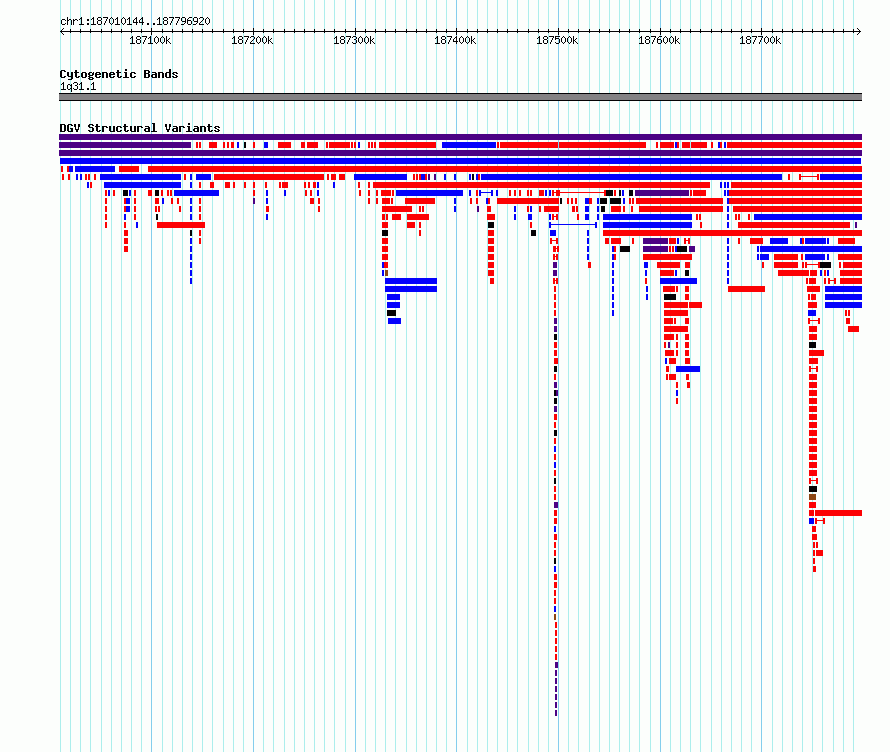Select the long red variant bar spanning 187550k to the right edge
This screenshot has width=890, height=752.
[x=732, y=233]
